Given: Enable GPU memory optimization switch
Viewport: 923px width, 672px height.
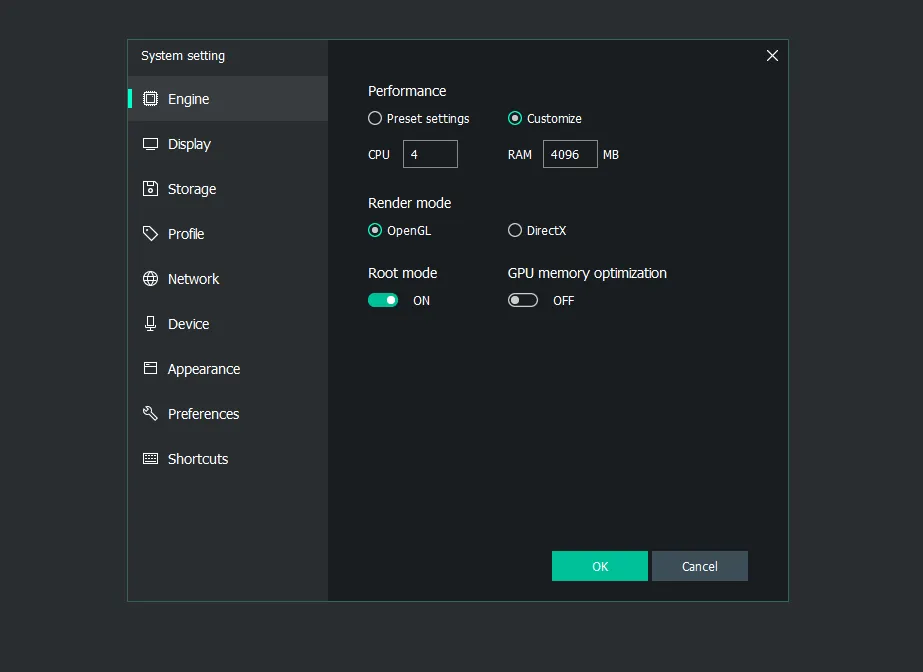Looking at the screenshot, I should (x=523, y=301).
